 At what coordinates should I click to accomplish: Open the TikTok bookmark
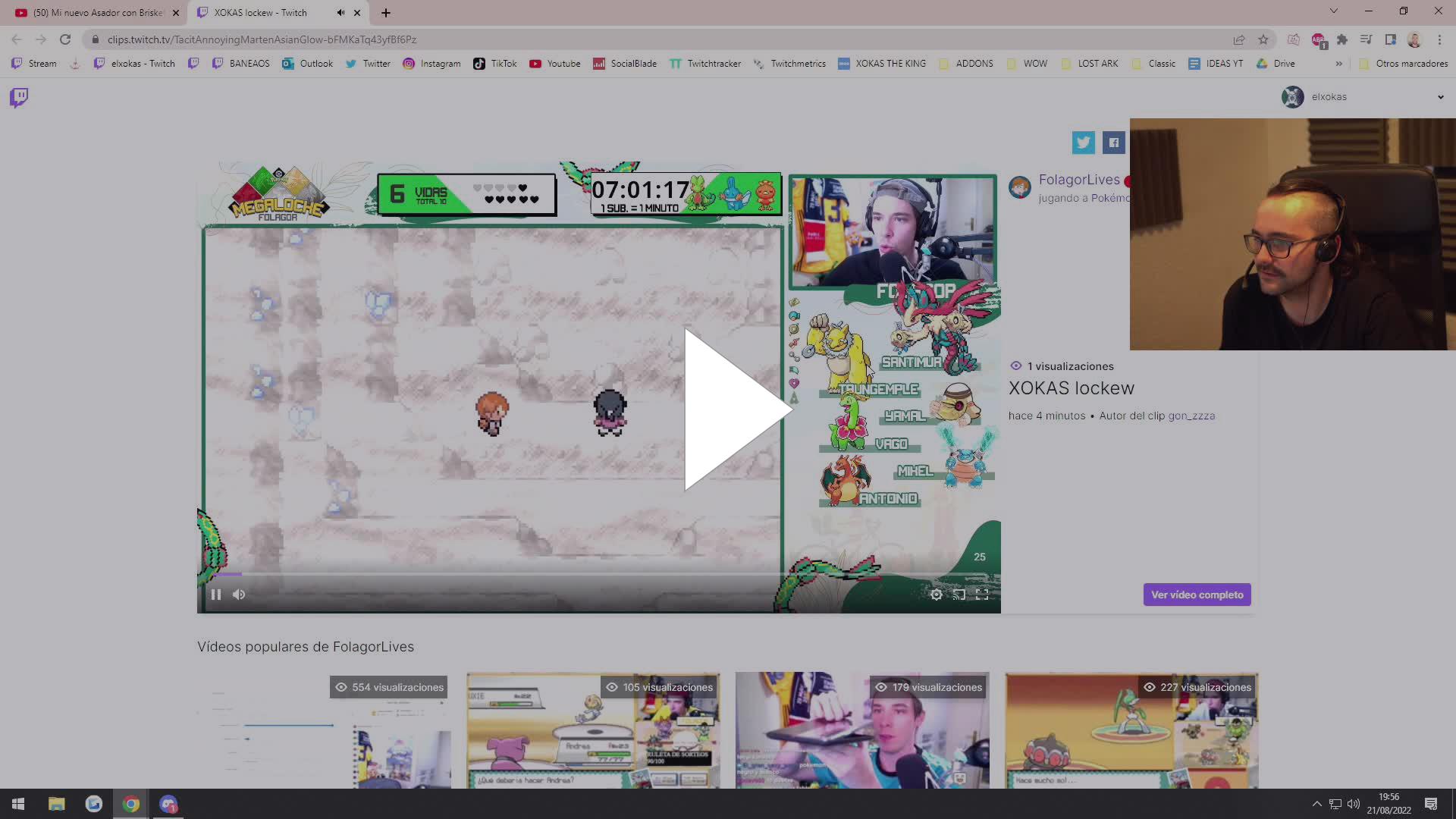click(x=494, y=64)
